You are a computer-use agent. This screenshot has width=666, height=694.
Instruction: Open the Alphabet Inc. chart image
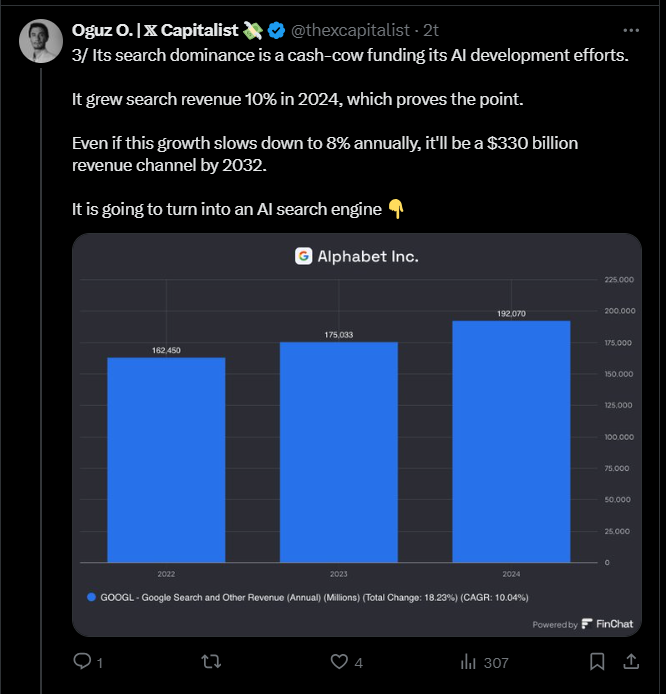[x=357, y=435]
